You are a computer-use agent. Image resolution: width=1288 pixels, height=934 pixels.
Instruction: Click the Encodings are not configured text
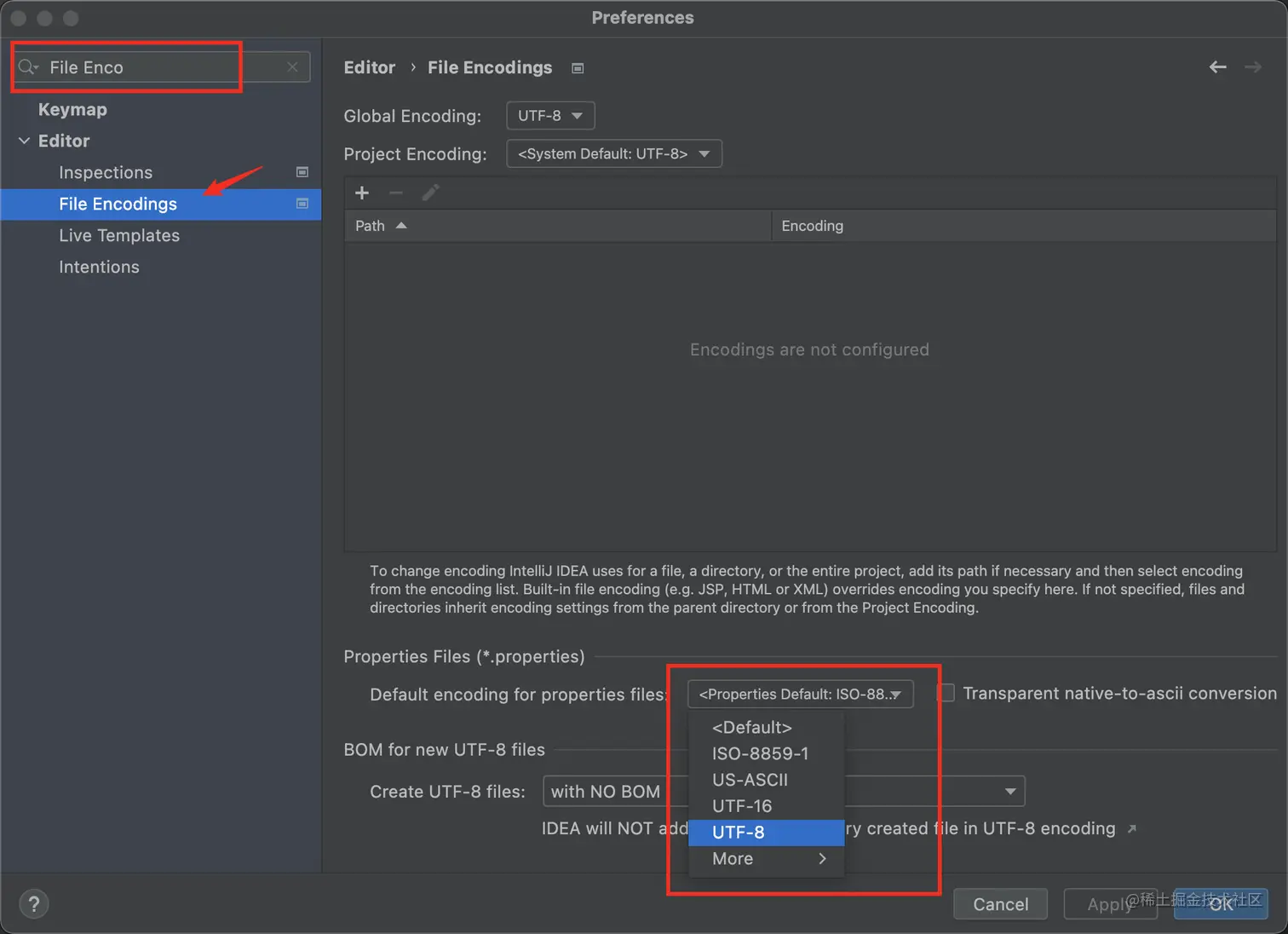pyautogui.click(x=809, y=349)
